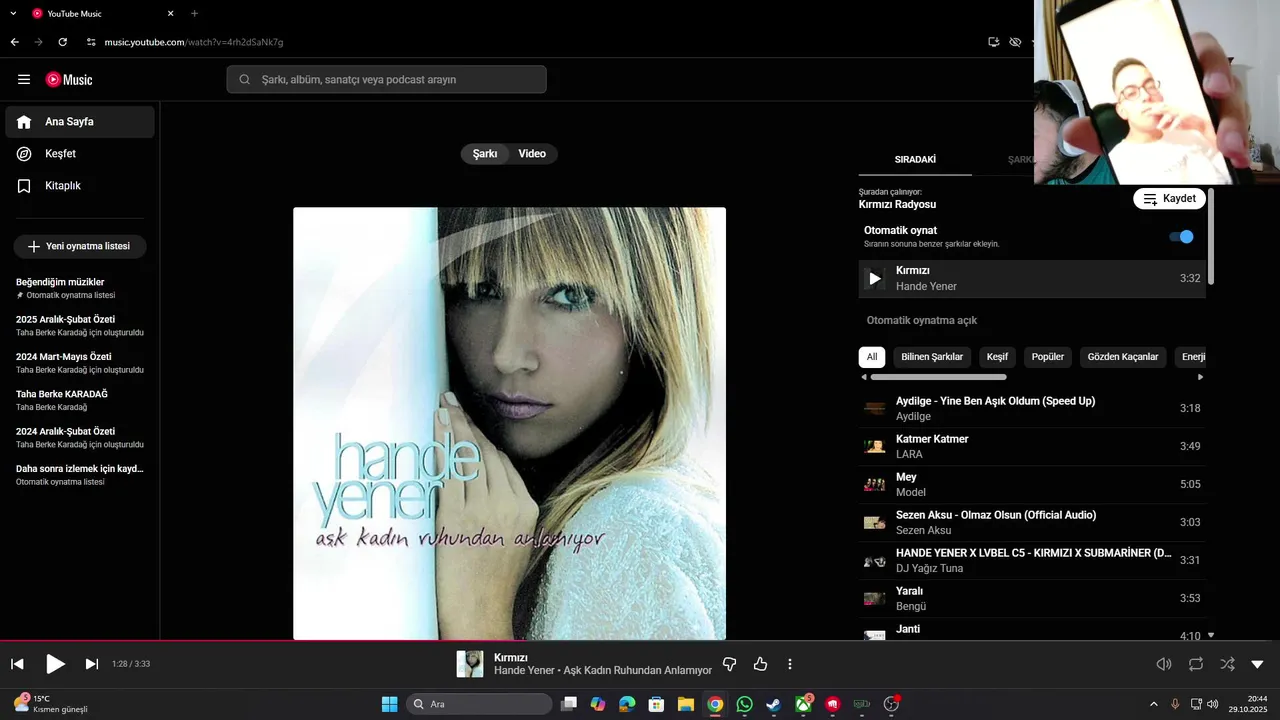
Task: Select the Keşif filter chip
Action: [x=997, y=357]
